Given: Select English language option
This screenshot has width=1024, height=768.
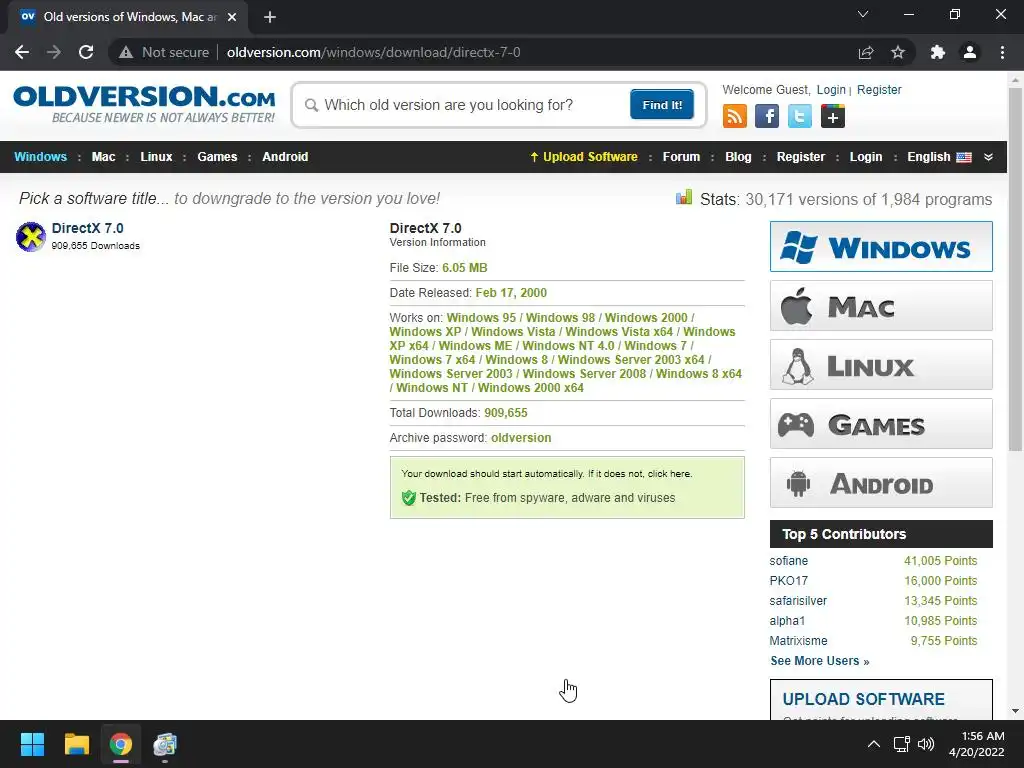Looking at the screenshot, I should point(928,157).
